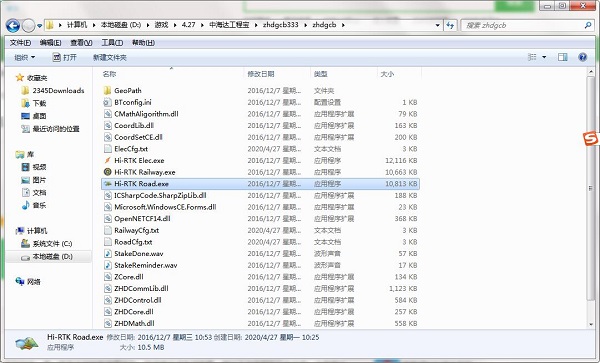This screenshot has width=600, height=363.
Task: Open the change view dropdown arrow
Action: coord(544,57)
